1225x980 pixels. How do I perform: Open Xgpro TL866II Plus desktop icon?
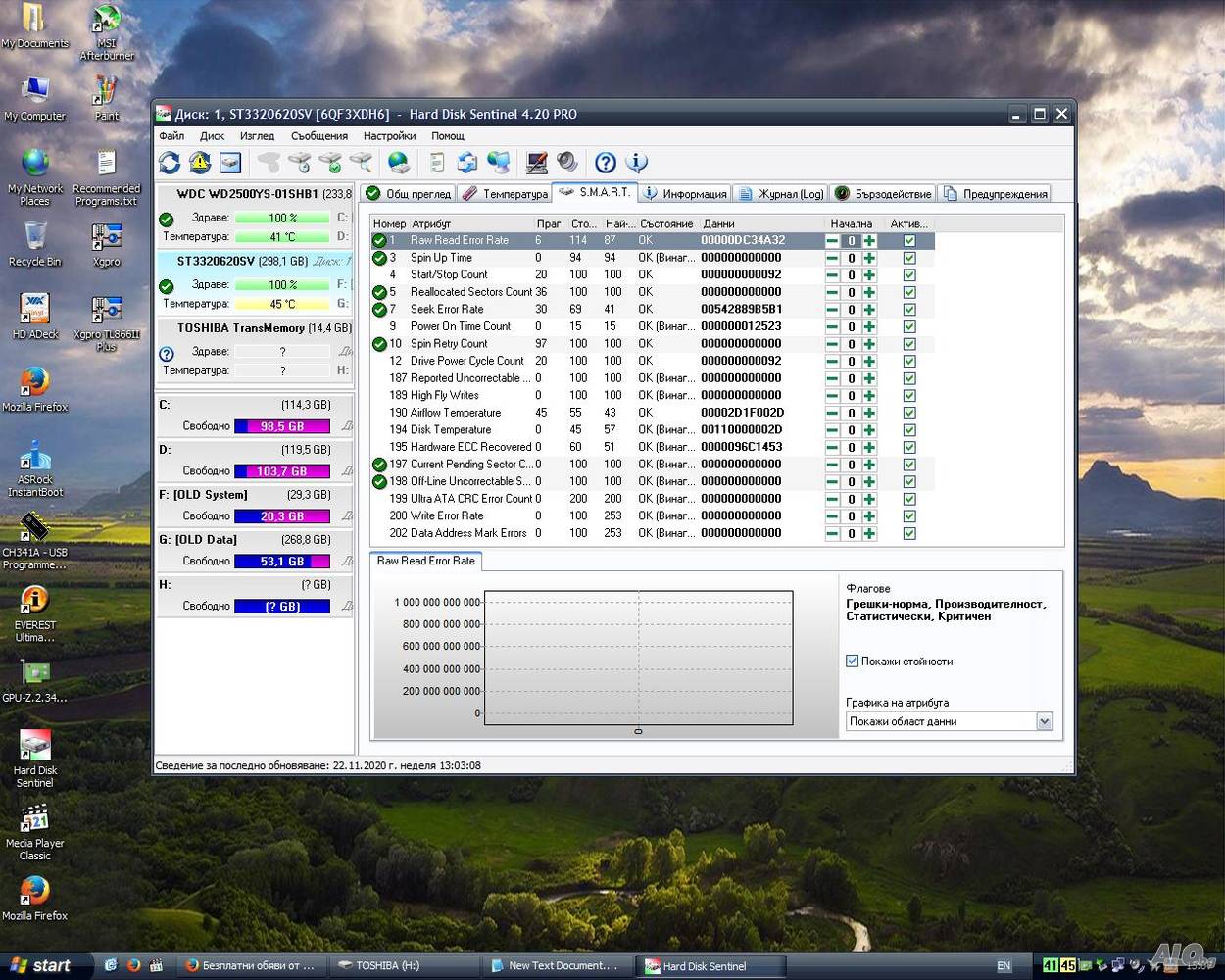(x=107, y=323)
